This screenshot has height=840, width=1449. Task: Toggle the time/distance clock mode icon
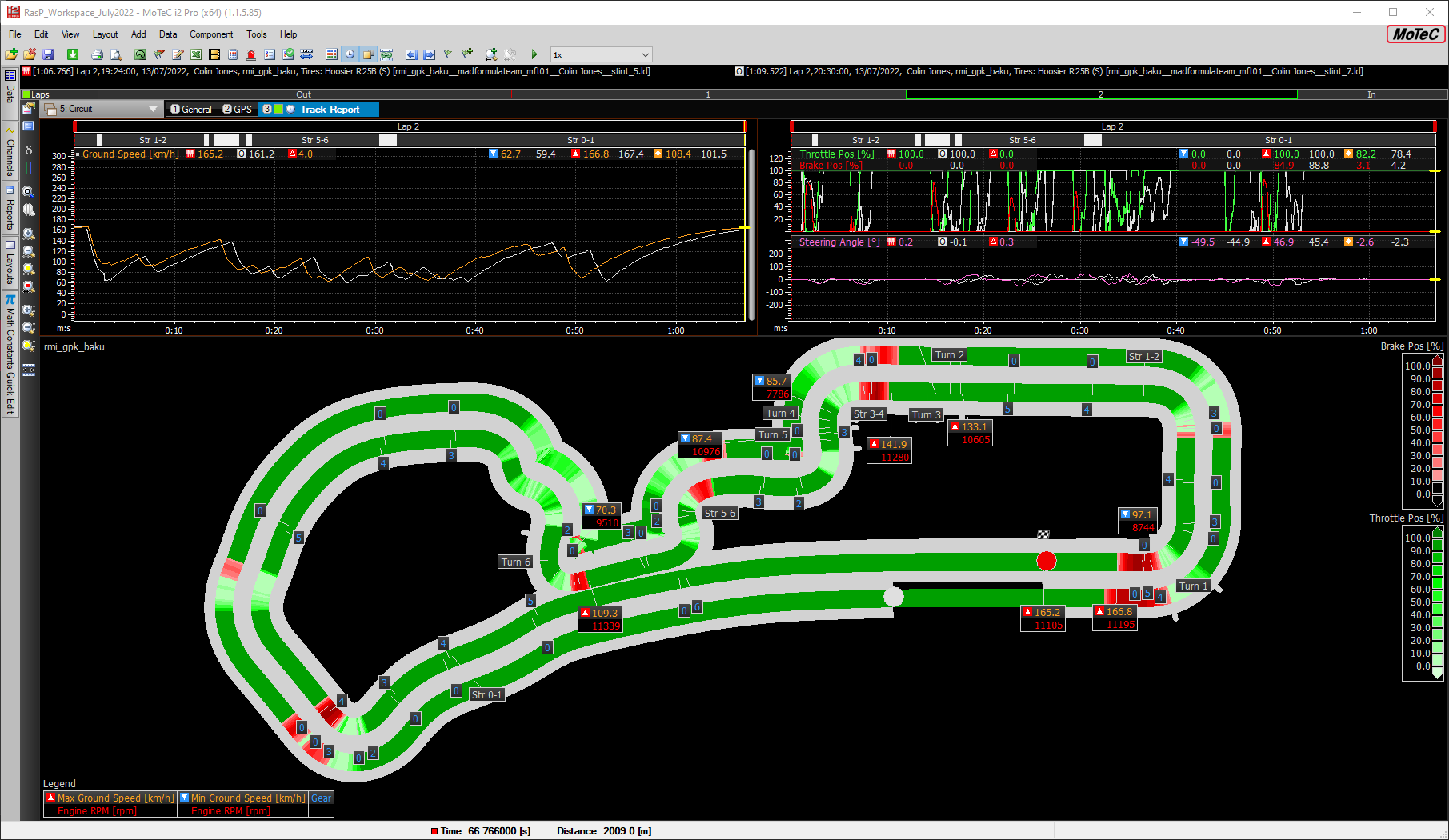[x=350, y=54]
